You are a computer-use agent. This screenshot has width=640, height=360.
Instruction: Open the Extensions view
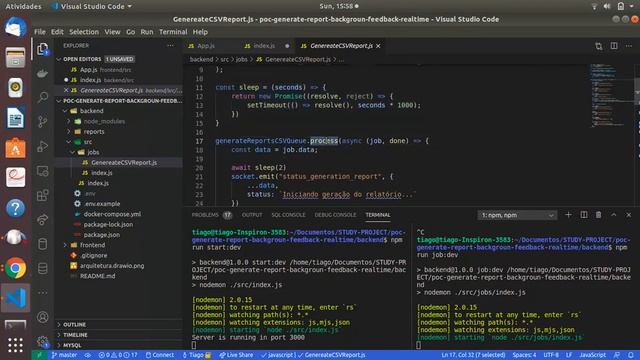(42, 195)
